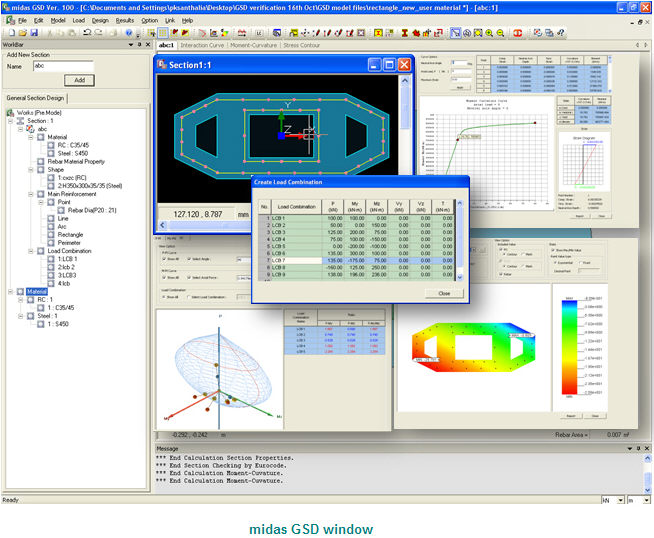Image resolution: width=654 pixels, height=538 pixels.
Task: Click the yellow I-section shape icon
Action: tap(378, 33)
